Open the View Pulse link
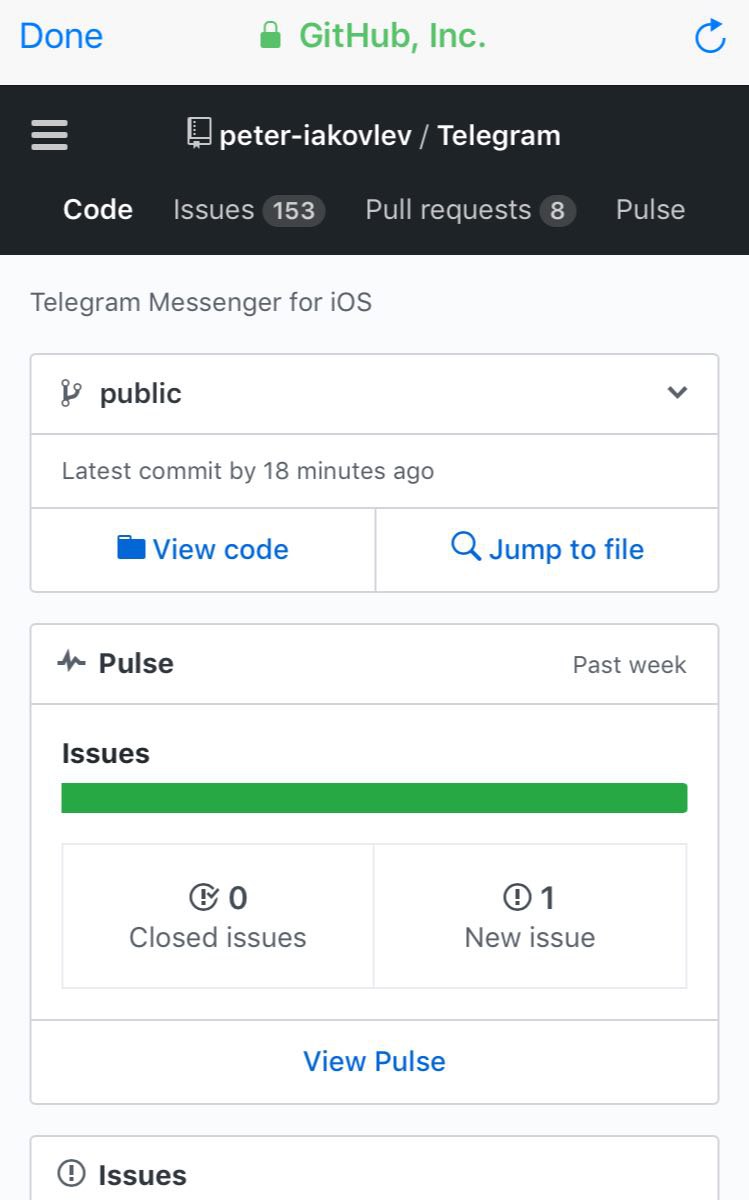 tap(374, 1061)
